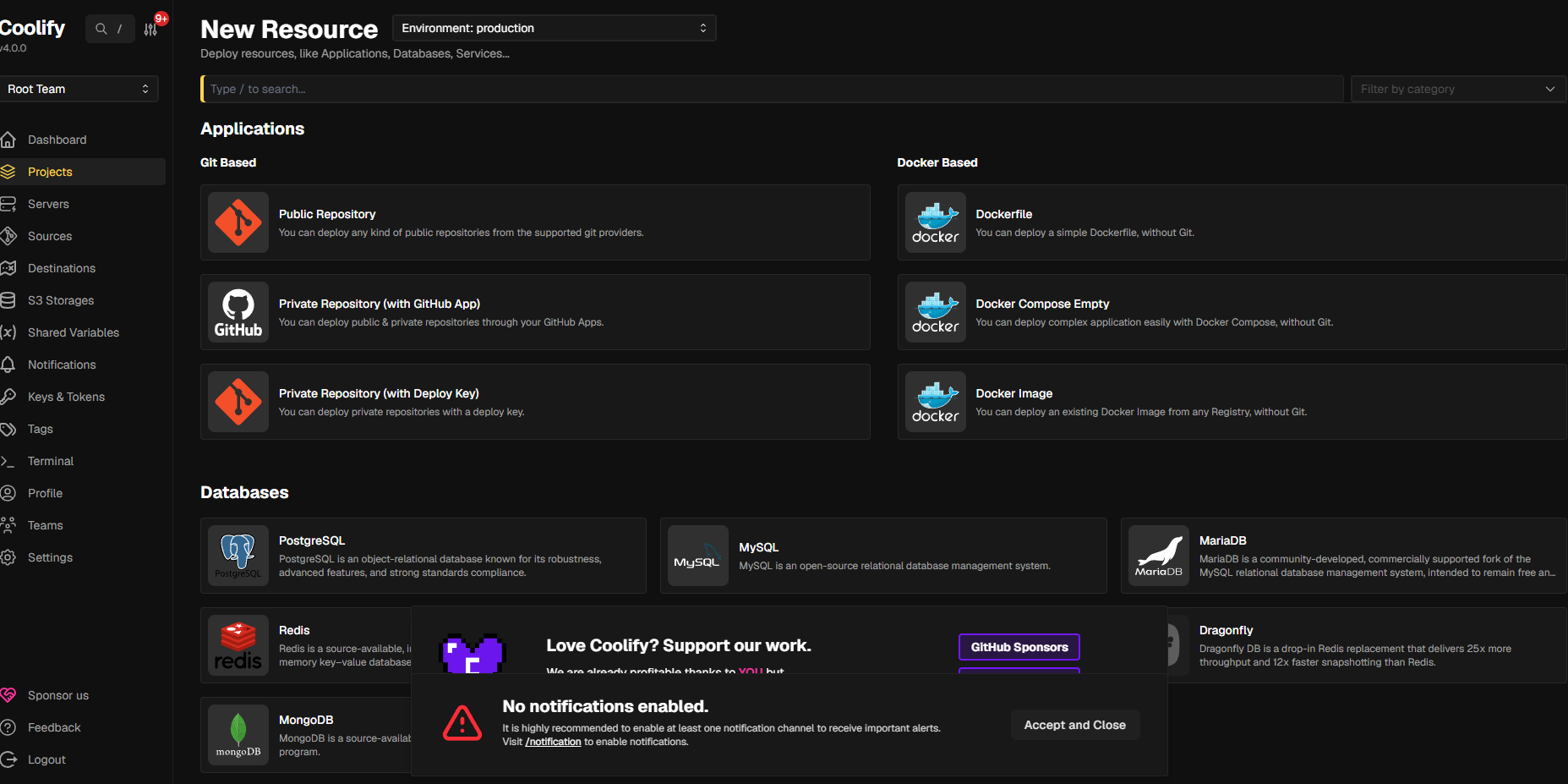Viewport: 1568px width, 784px height.
Task: Click the Keys & Tokens key icon
Action: click(x=8, y=397)
